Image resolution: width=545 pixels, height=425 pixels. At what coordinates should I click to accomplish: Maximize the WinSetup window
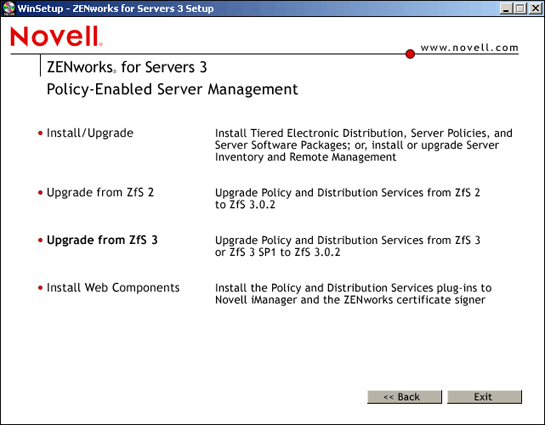tap(520, 8)
